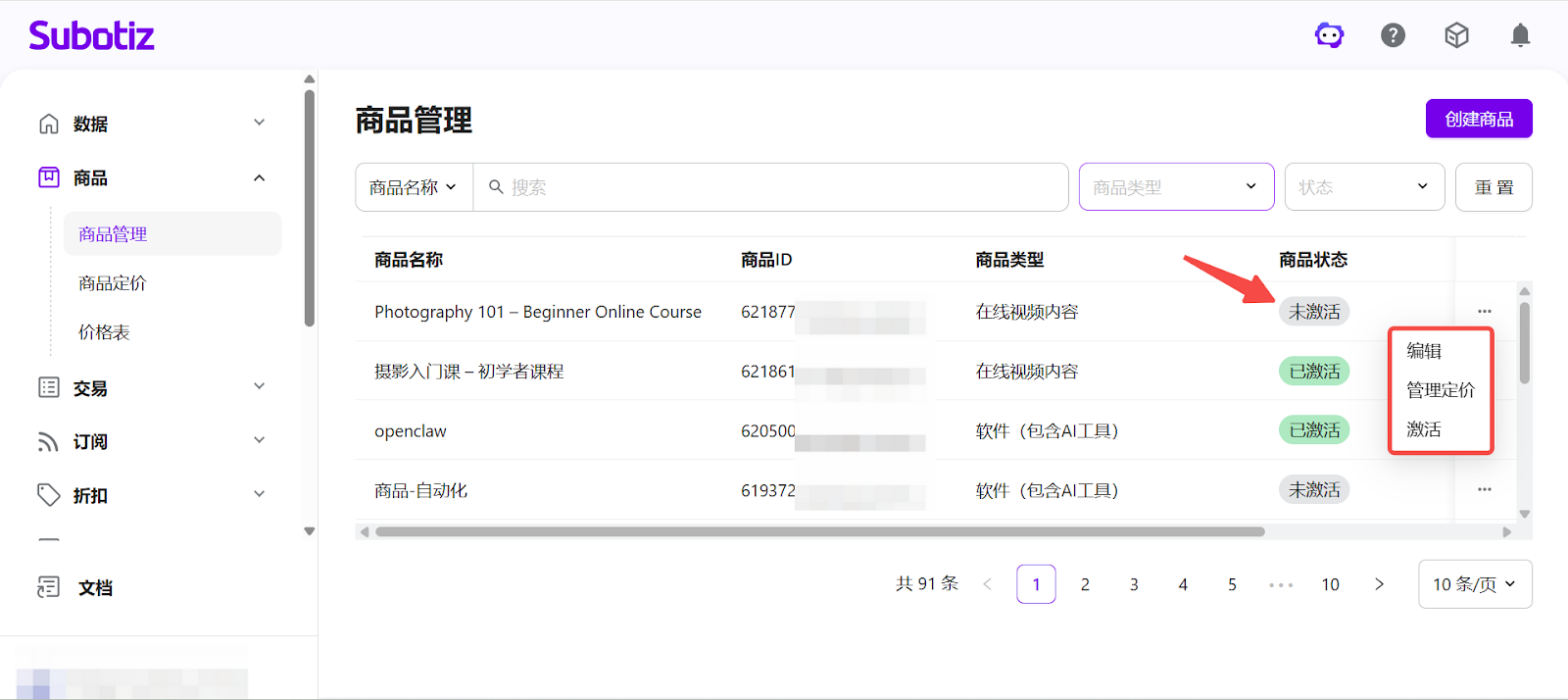Viewport: 1568px width, 700px height.
Task: Go to next page arrow in pagination
Action: tap(1379, 584)
